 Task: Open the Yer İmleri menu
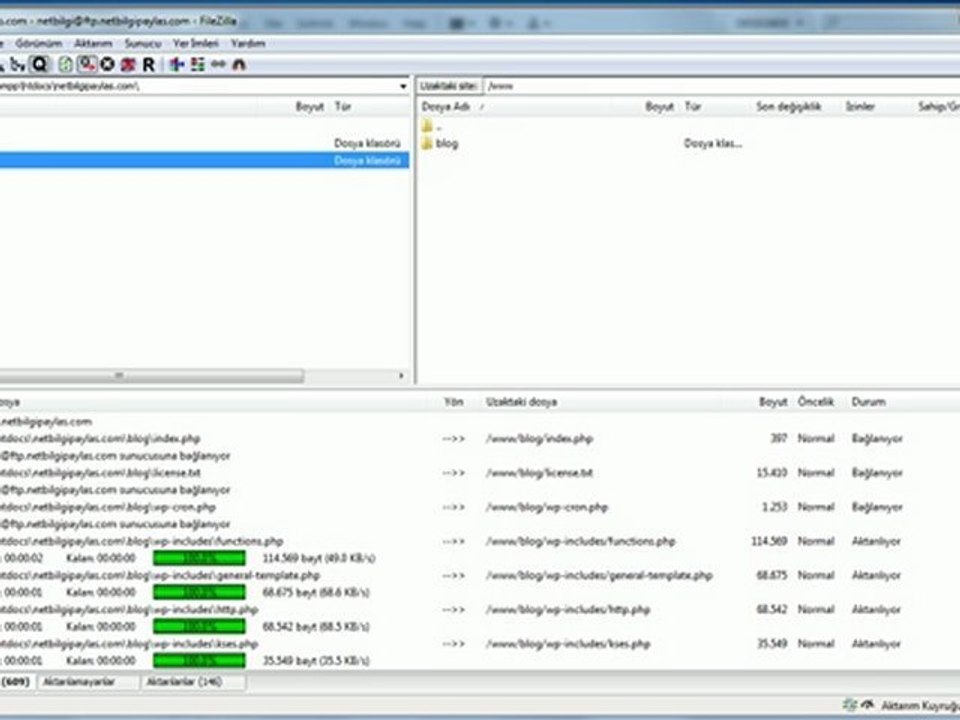[195, 43]
